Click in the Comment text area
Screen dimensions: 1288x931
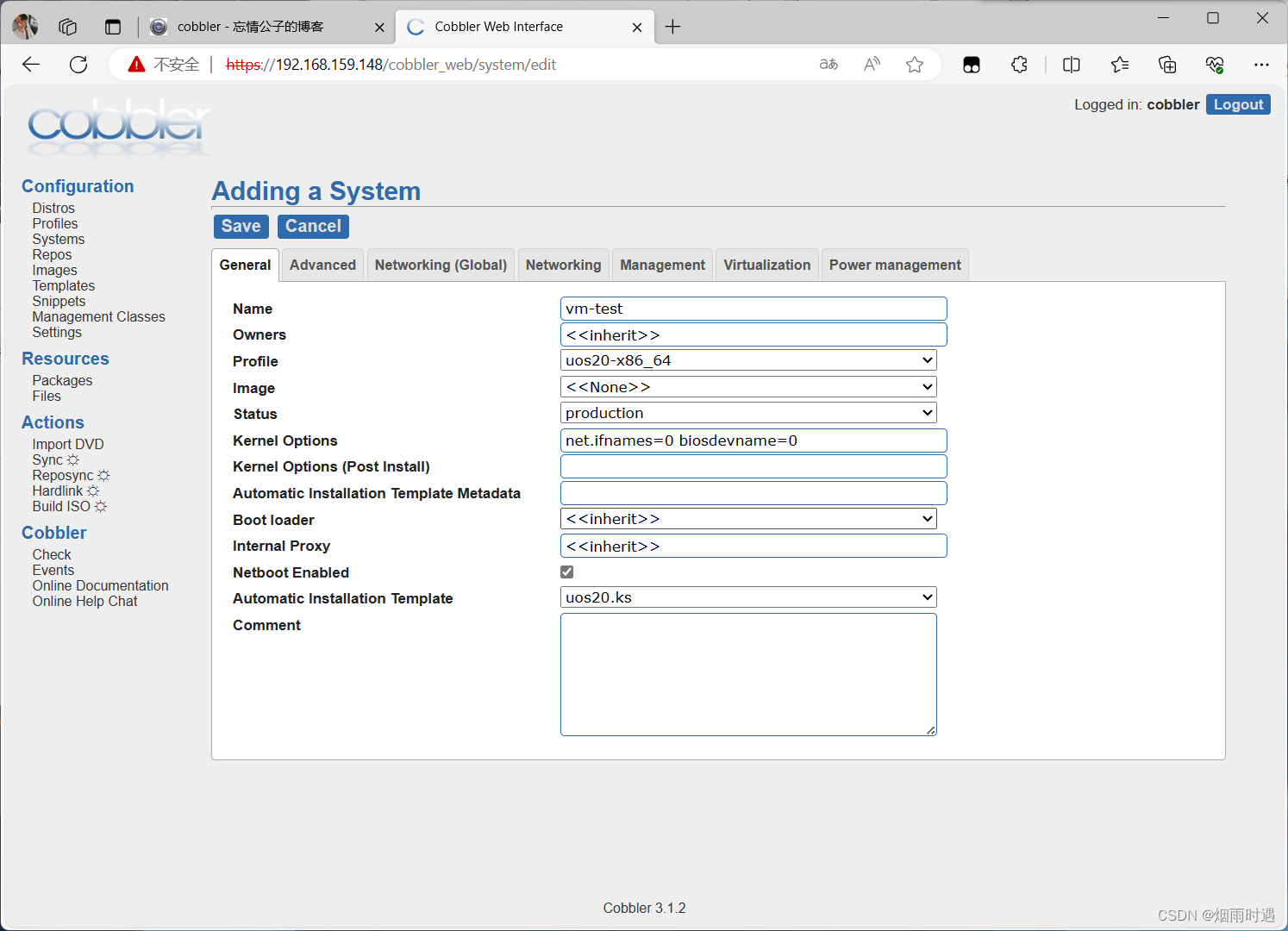[748, 674]
